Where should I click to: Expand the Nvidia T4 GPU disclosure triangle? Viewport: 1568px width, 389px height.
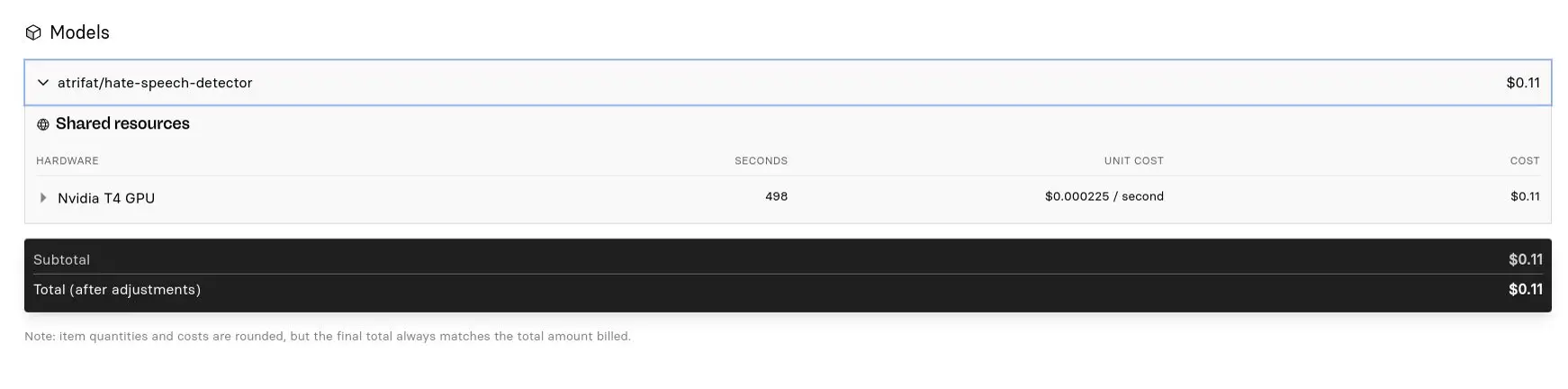(42, 198)
